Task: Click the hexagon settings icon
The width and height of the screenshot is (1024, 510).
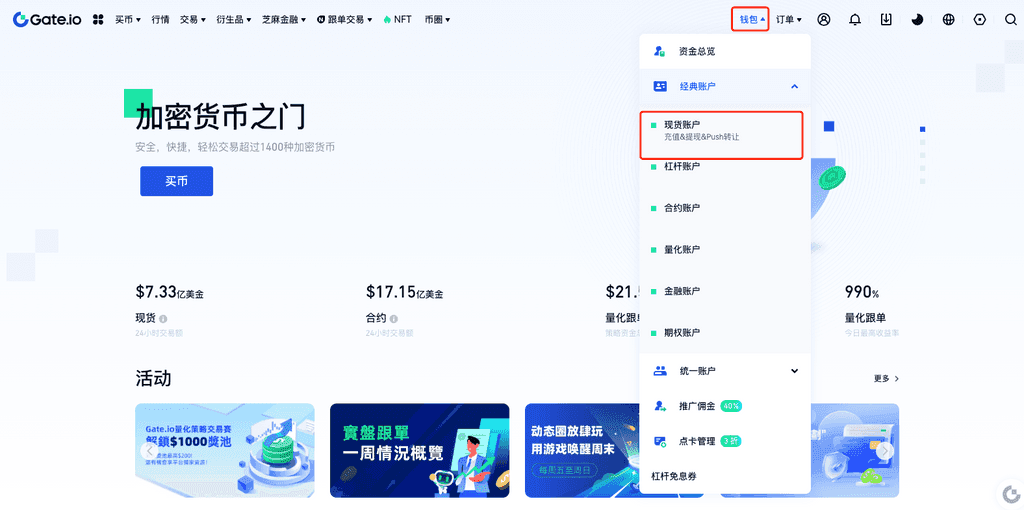Action: point(979,19)
